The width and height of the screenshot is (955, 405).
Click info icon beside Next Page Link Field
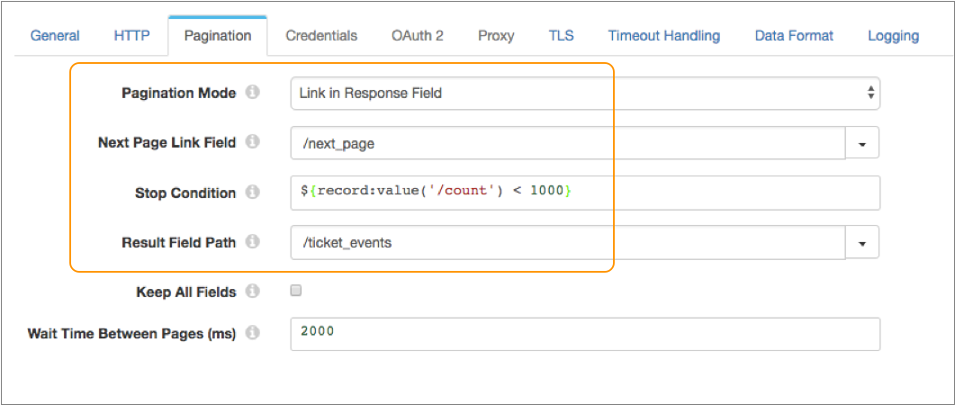click(x=253, y=142)
